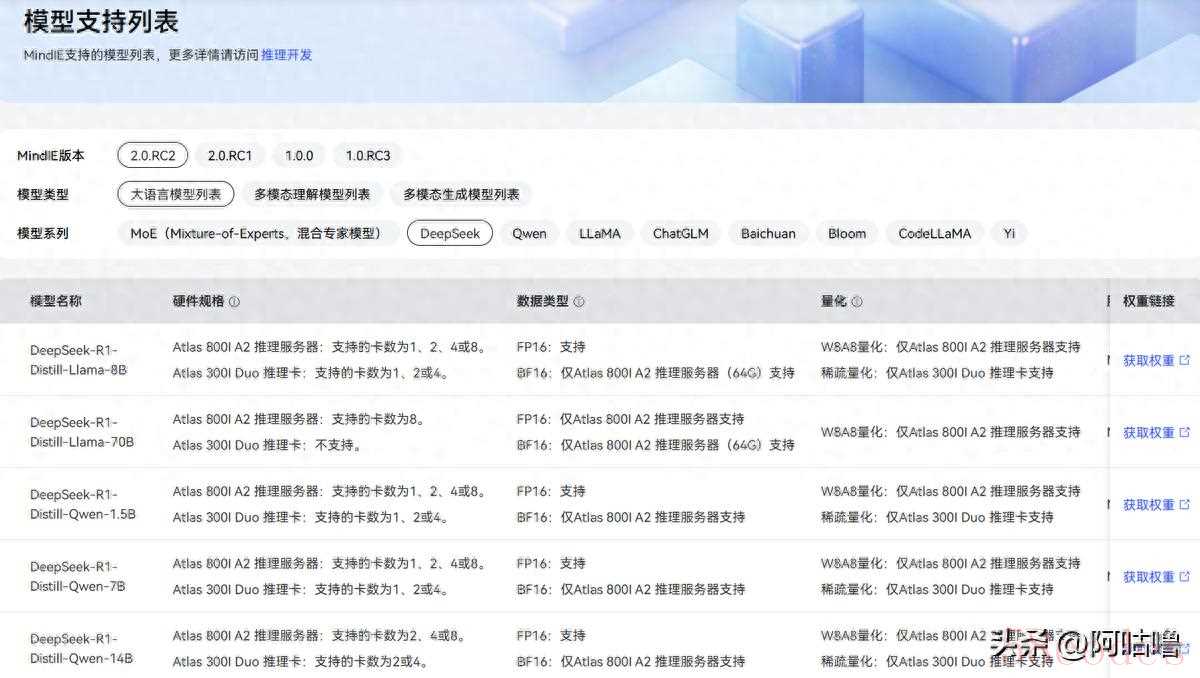Viewport: 1200px width, 678px height.
Task: Click the data type cell for Qwen-14B
Action: coord(631,648)
